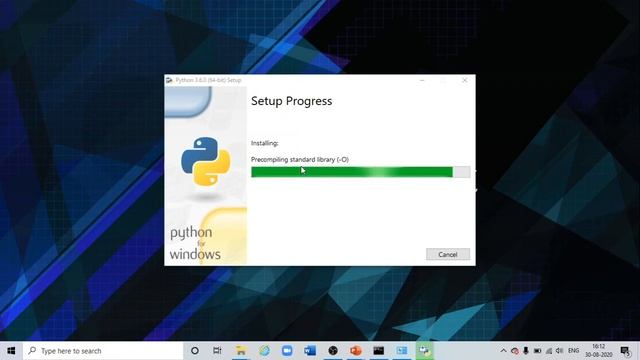The image size is (640, 360).
Task: Open PowerPoint from the taskbar
Action: [x=356, y=351]
